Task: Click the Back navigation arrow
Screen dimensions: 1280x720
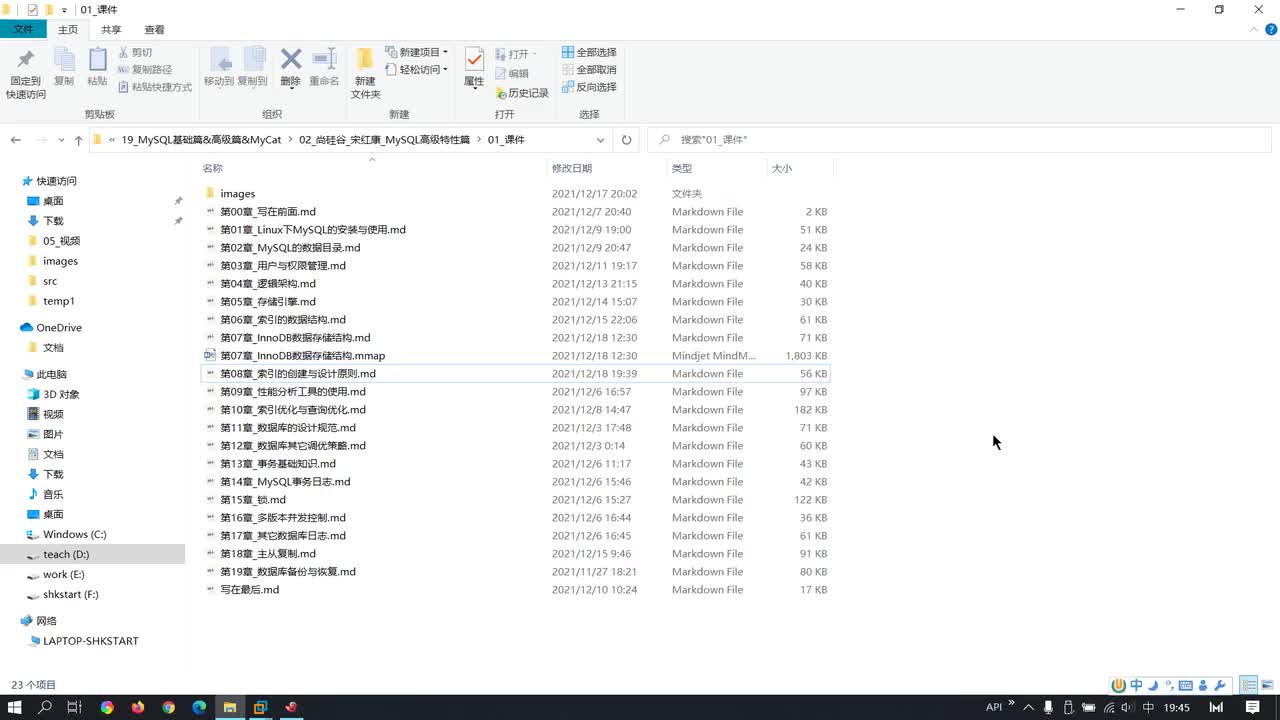Action: [x=15, y=140]
